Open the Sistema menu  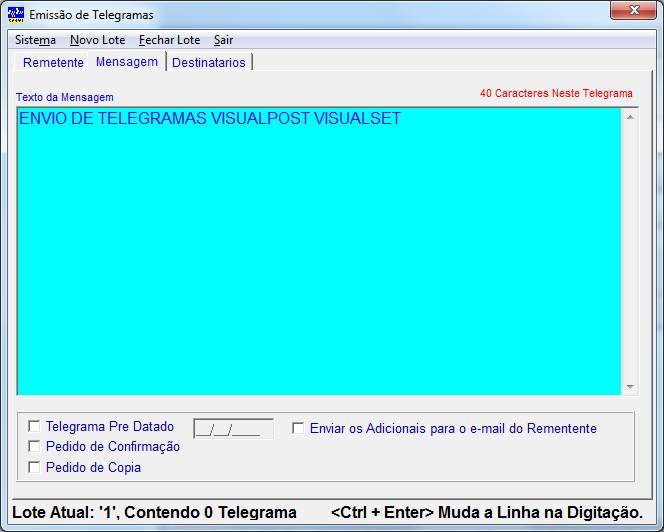(x=35, y=40)
